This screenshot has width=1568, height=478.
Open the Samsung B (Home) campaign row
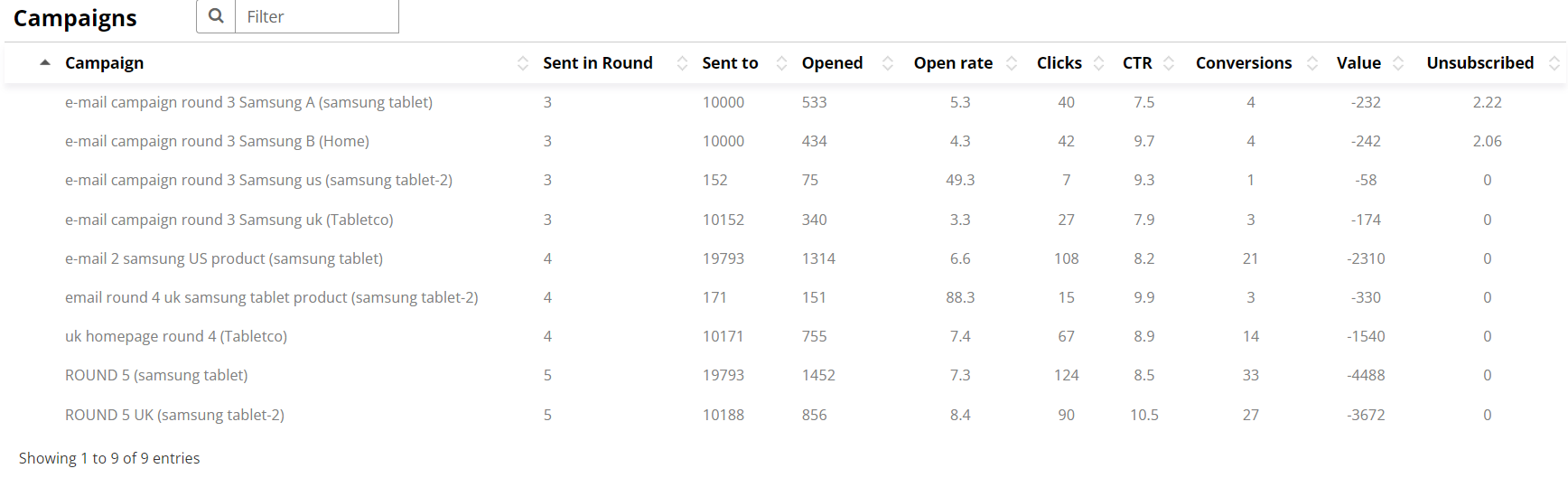click(217, 141)
